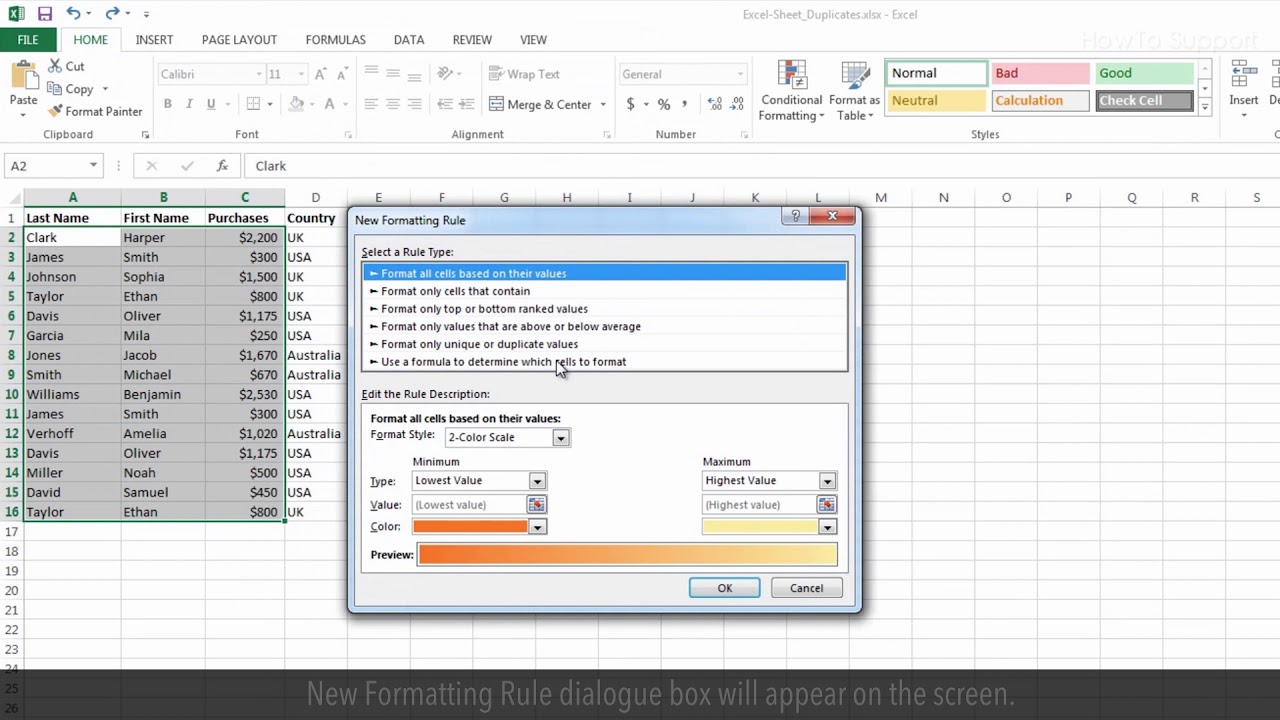Click the Wrap Text button
Image resolution: width=1280 pixels, height=720 pixels.
pos(525,74)
